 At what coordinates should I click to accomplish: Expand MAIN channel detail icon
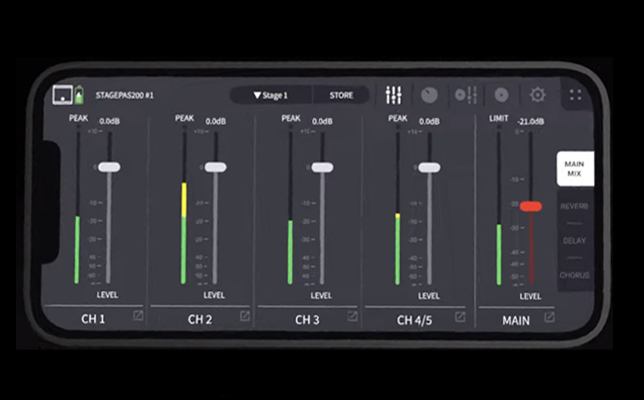(x=549, y=317)
